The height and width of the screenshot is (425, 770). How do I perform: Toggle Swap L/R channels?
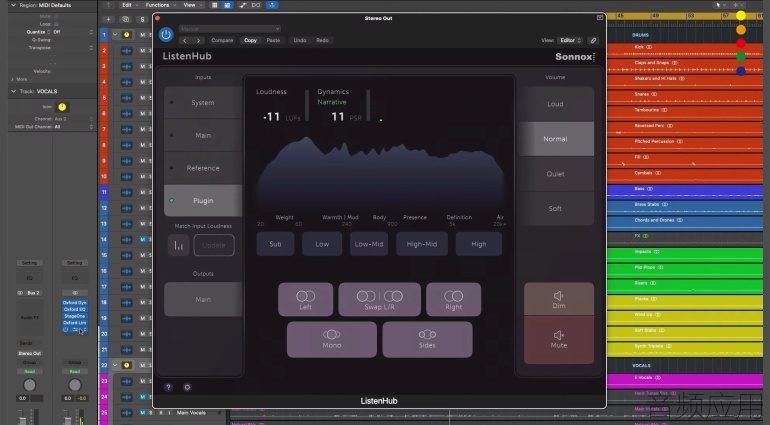pyautogui.click(x=379, y=300)
